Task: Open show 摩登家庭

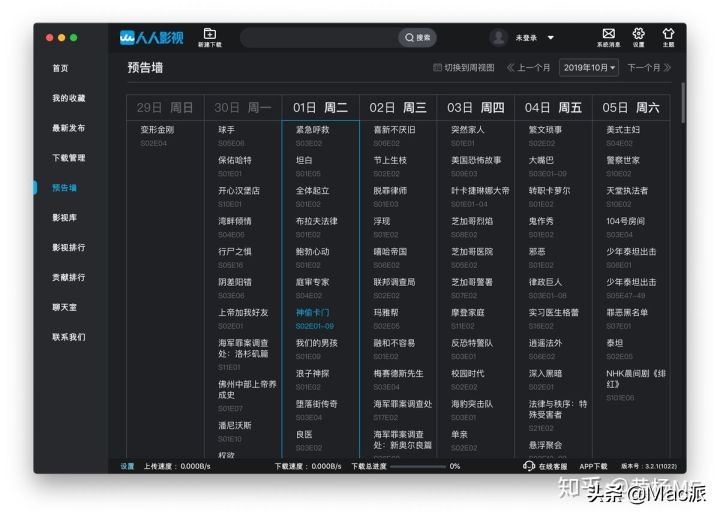Action: click(467, 313)
